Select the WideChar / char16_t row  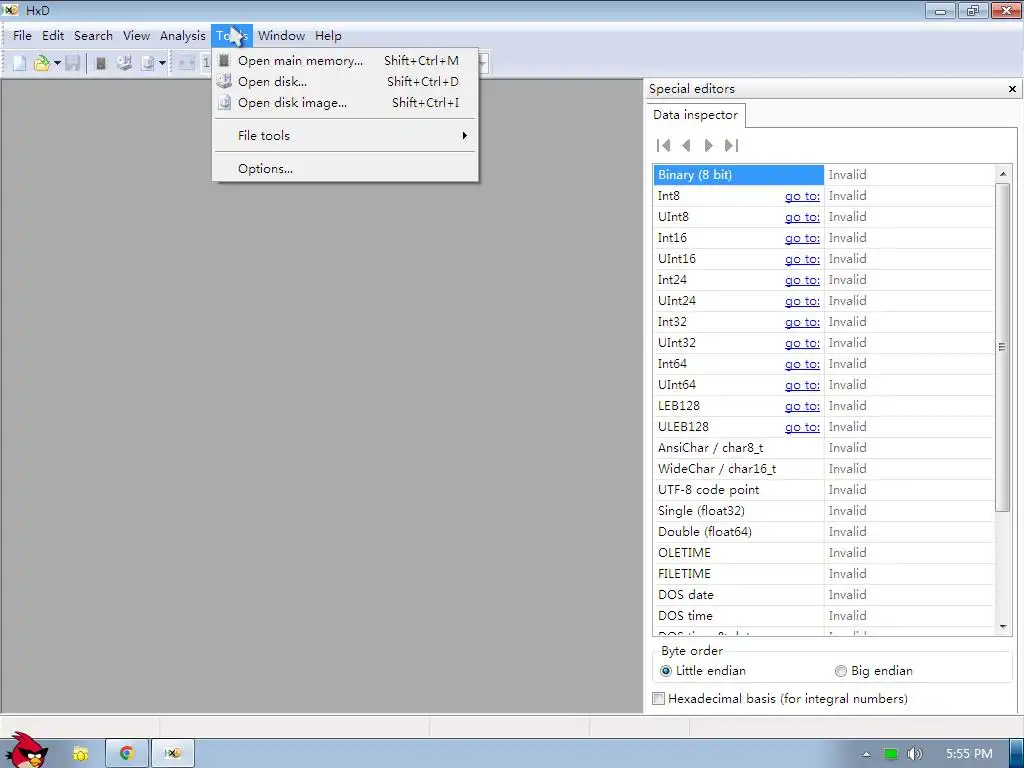click(823, 469)
